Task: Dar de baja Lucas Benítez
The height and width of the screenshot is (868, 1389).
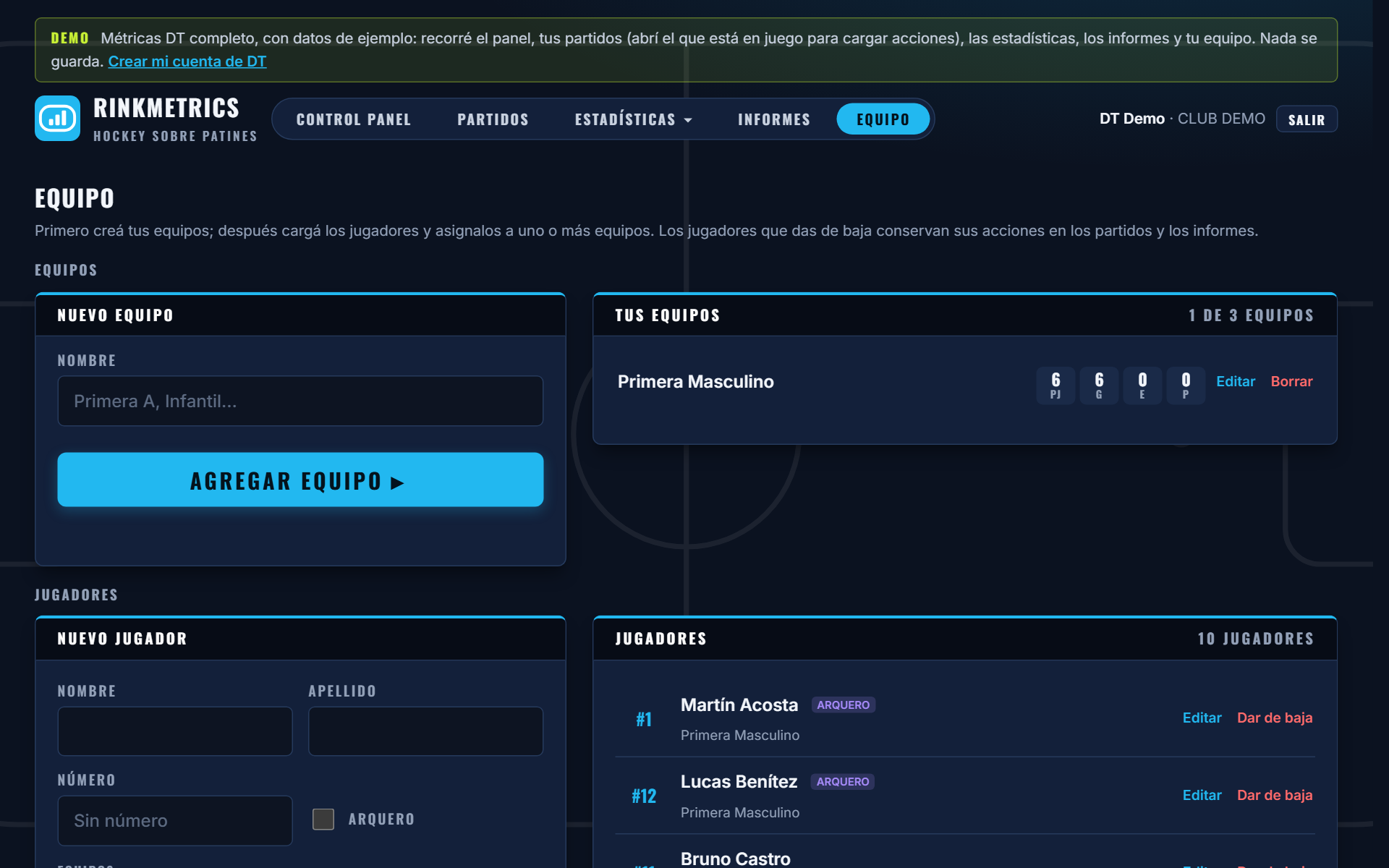Action: (x=1275, y=795)
